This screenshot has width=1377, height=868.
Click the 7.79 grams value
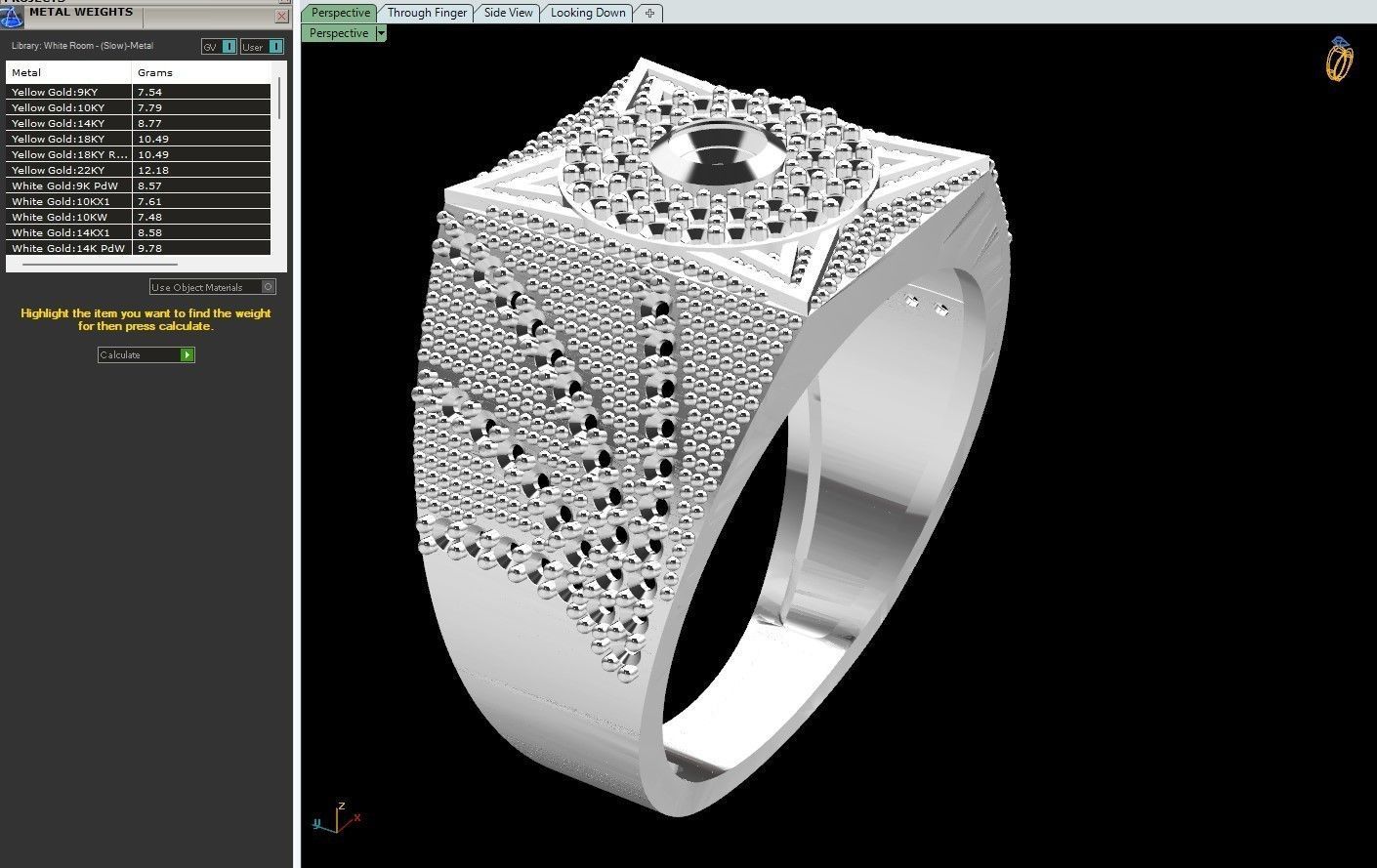click(149, 107)
